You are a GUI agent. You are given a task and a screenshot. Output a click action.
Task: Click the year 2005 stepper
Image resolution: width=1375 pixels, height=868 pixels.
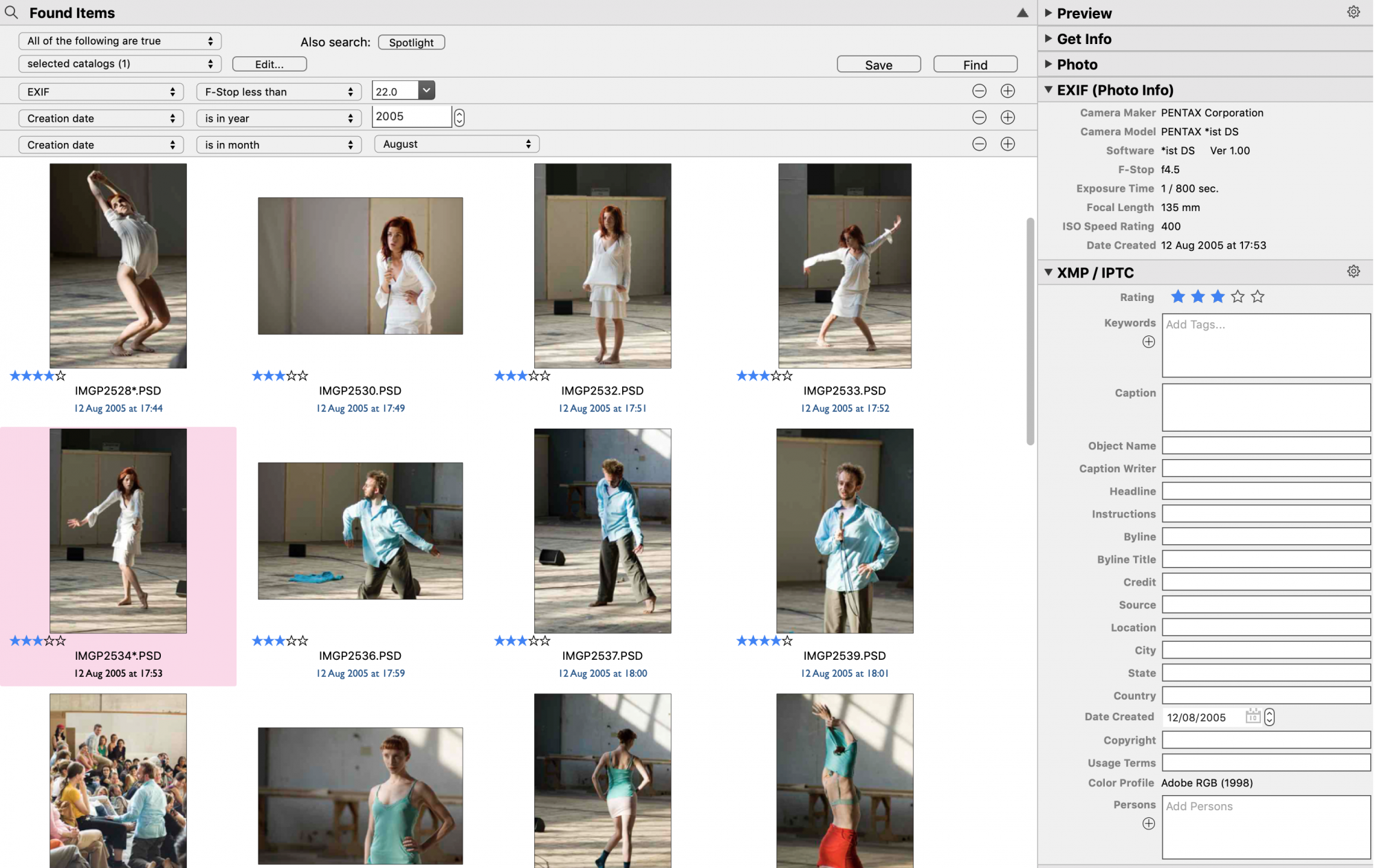click(459, 118)
